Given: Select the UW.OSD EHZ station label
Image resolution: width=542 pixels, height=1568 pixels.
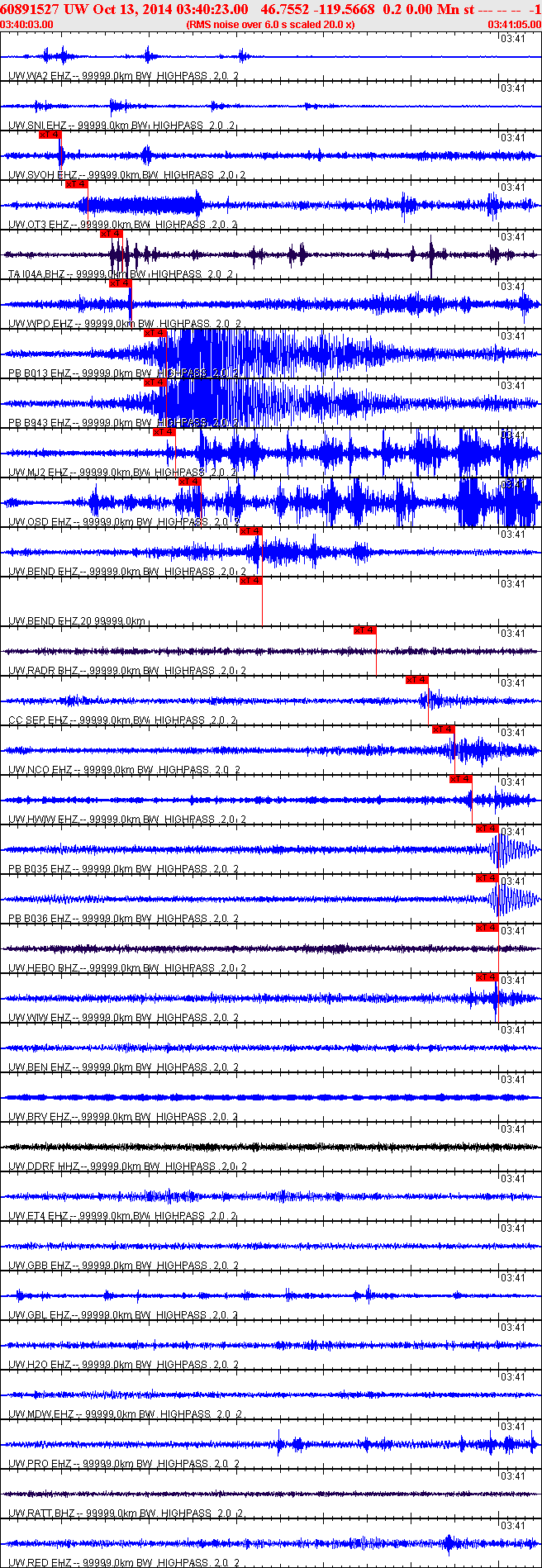Looking at the screenshot, I should coord(124,522).
